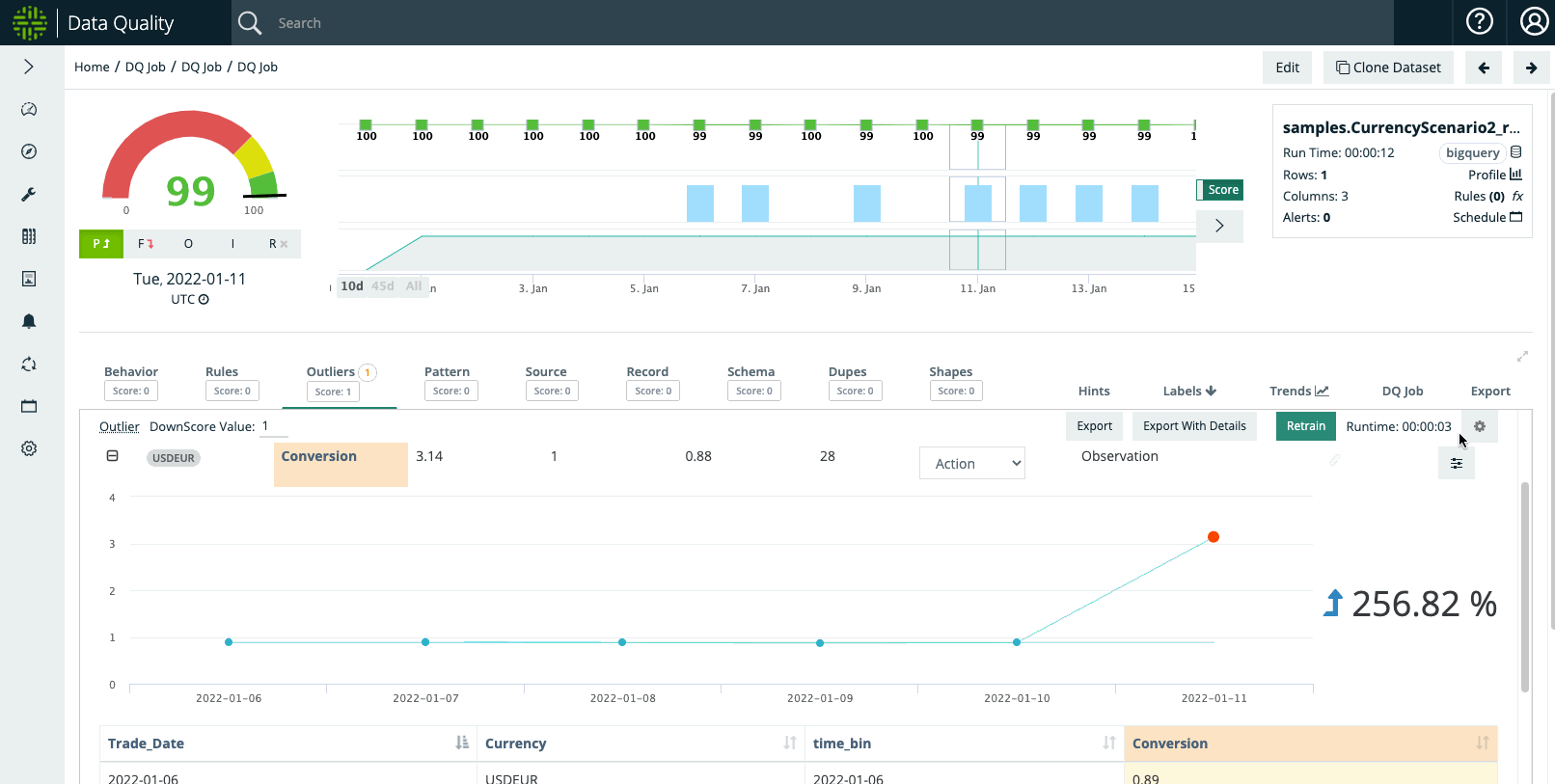Collapse the USDEUR outlier row
The height and width of the screenshot is (784, 1555).
(113, 456)
